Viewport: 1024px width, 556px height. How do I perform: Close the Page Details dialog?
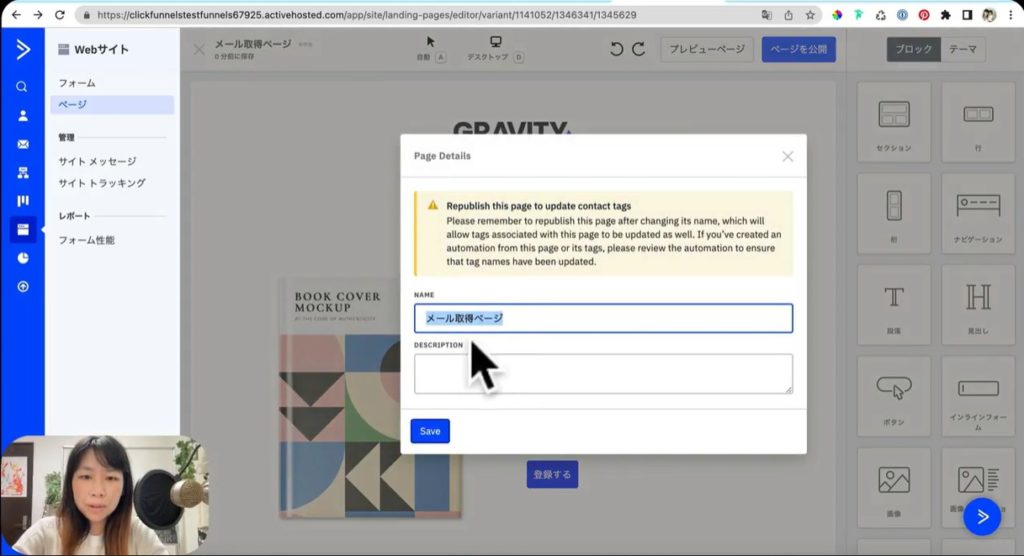787,156
